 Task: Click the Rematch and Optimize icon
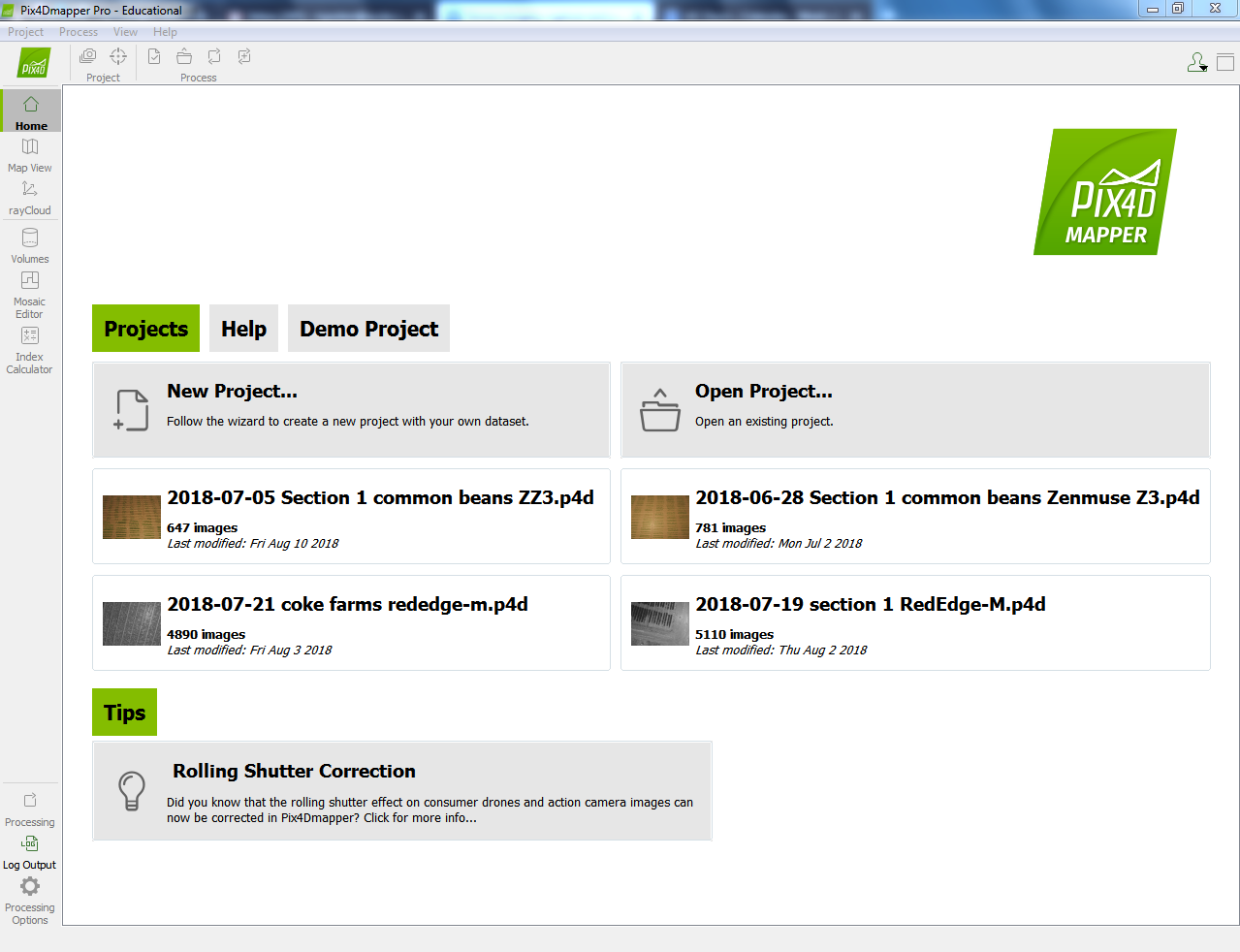click(x=244, y=56)
